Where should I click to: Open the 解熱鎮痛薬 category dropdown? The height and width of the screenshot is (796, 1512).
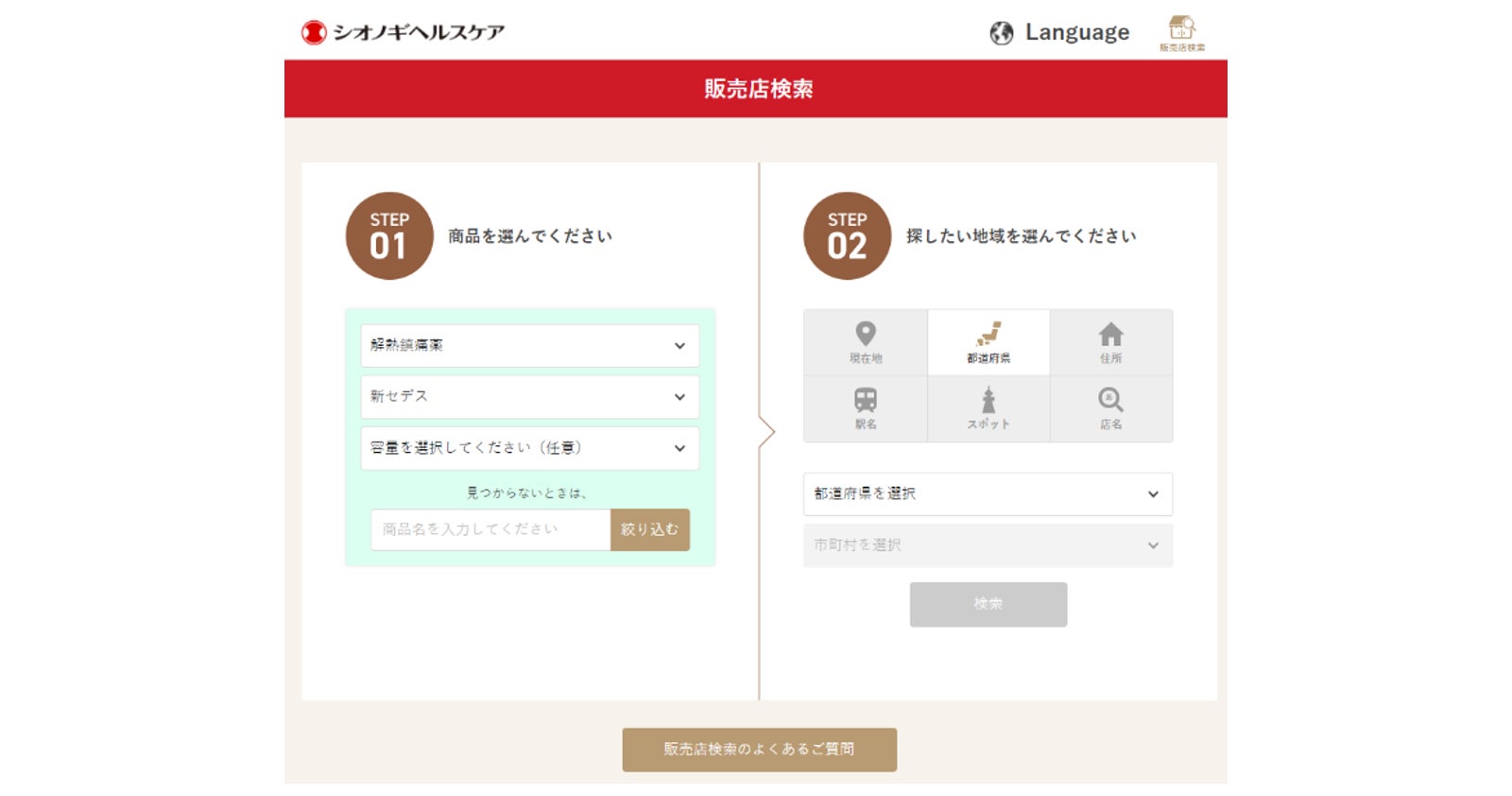[x=529, y=346]
